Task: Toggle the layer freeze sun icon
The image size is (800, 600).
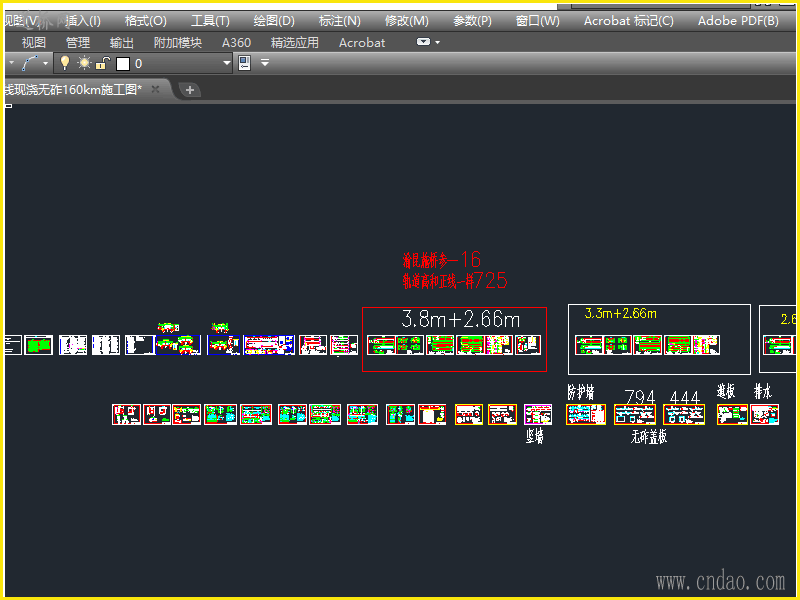Action: coord(84,63)
